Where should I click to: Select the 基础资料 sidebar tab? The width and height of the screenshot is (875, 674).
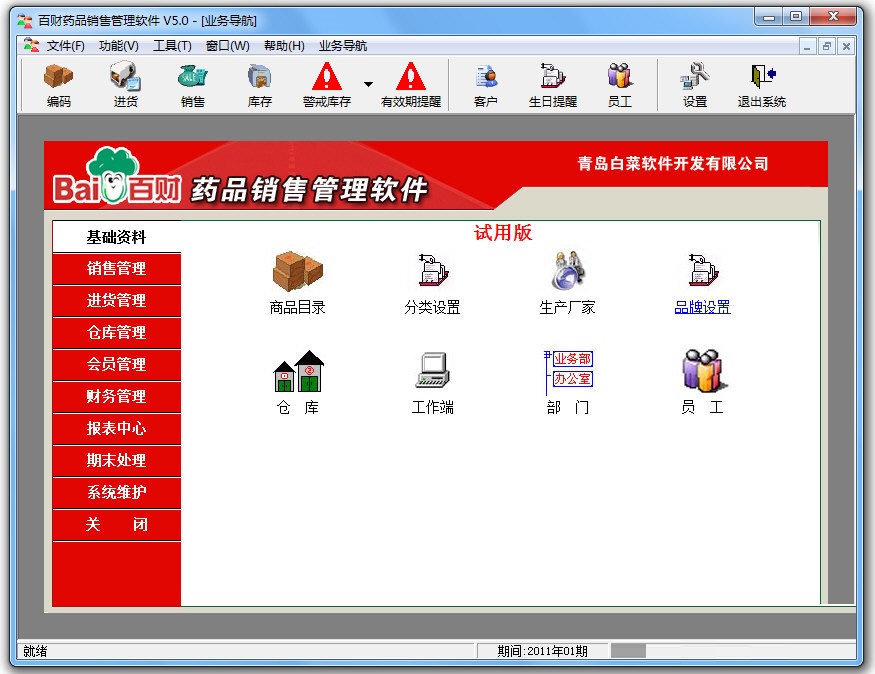click(x=117, y=237)
